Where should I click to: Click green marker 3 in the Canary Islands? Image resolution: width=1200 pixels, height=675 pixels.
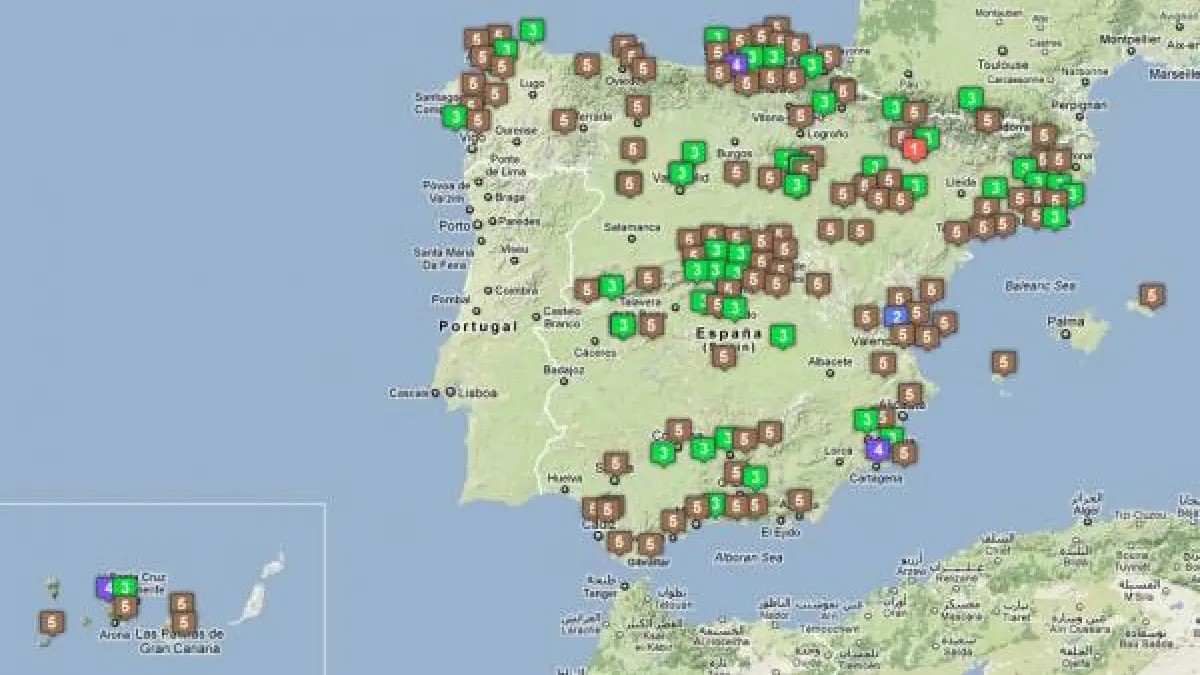click(125, 587)
